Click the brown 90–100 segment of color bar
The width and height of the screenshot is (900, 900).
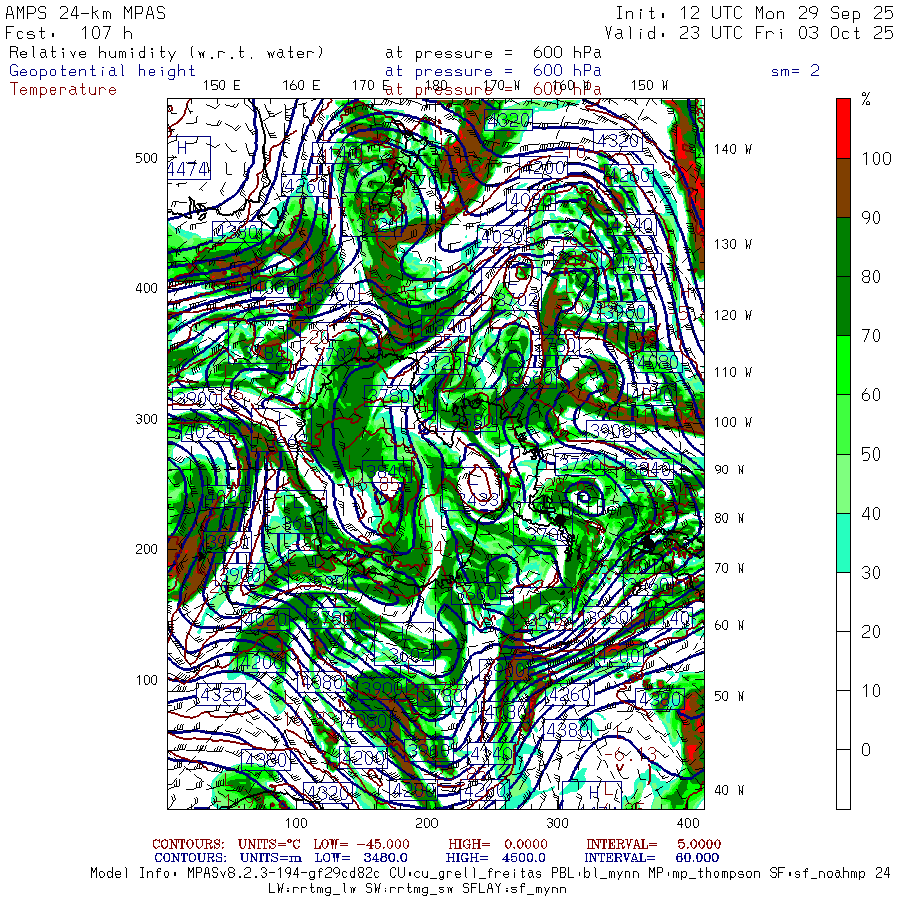pos(843,188)
